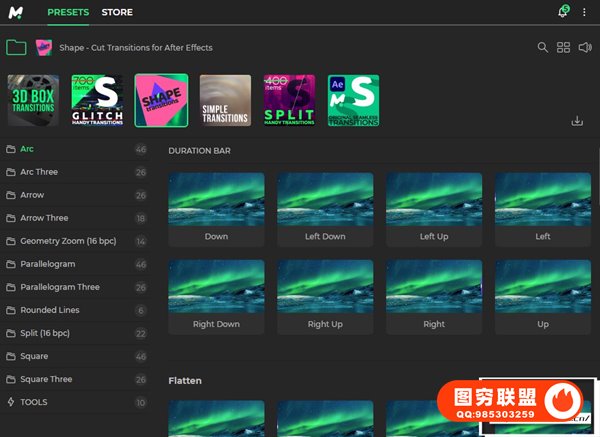Expand the Arc Three category

point(39,172)
